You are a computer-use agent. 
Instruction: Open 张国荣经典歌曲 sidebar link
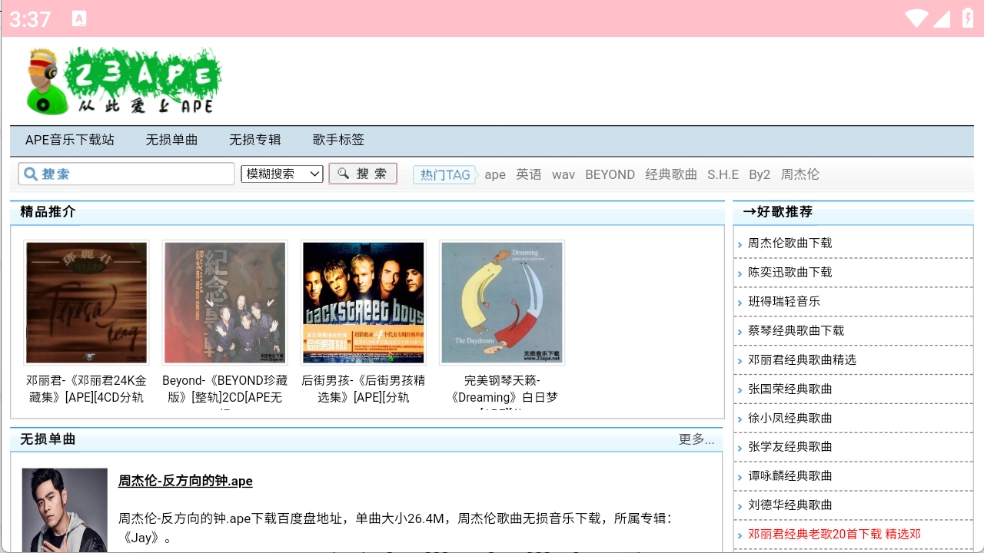click(x=789, y=389)
